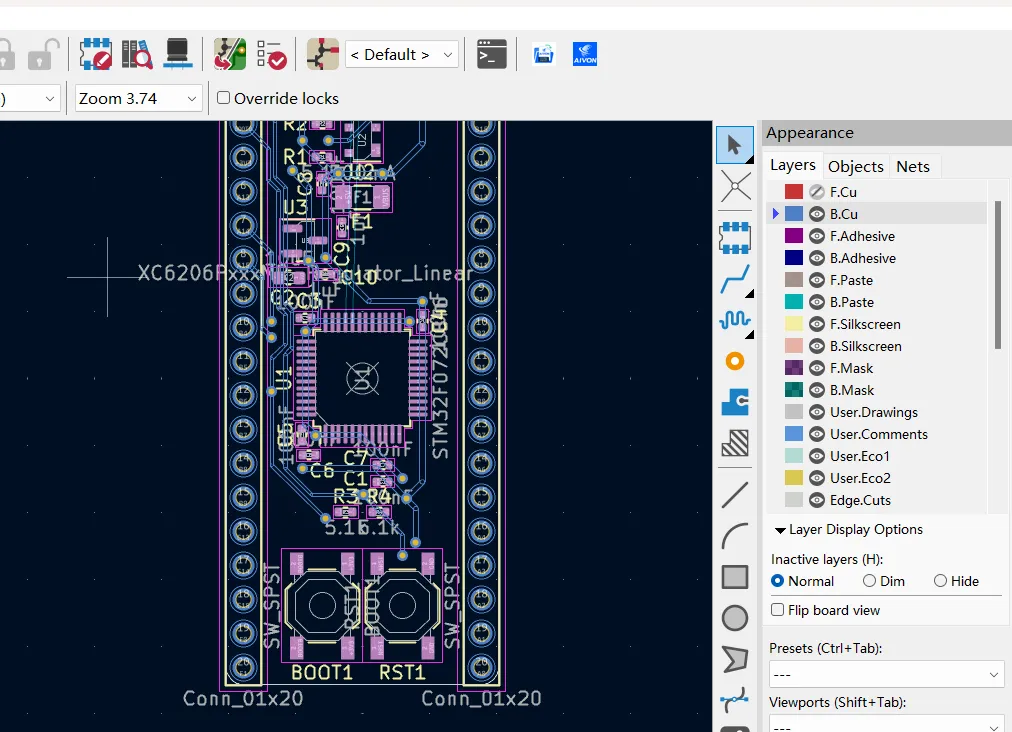Viewport: 1012px width, 732px height.
Task: Select the Route Tracks tool
Action: coord(734,279)
